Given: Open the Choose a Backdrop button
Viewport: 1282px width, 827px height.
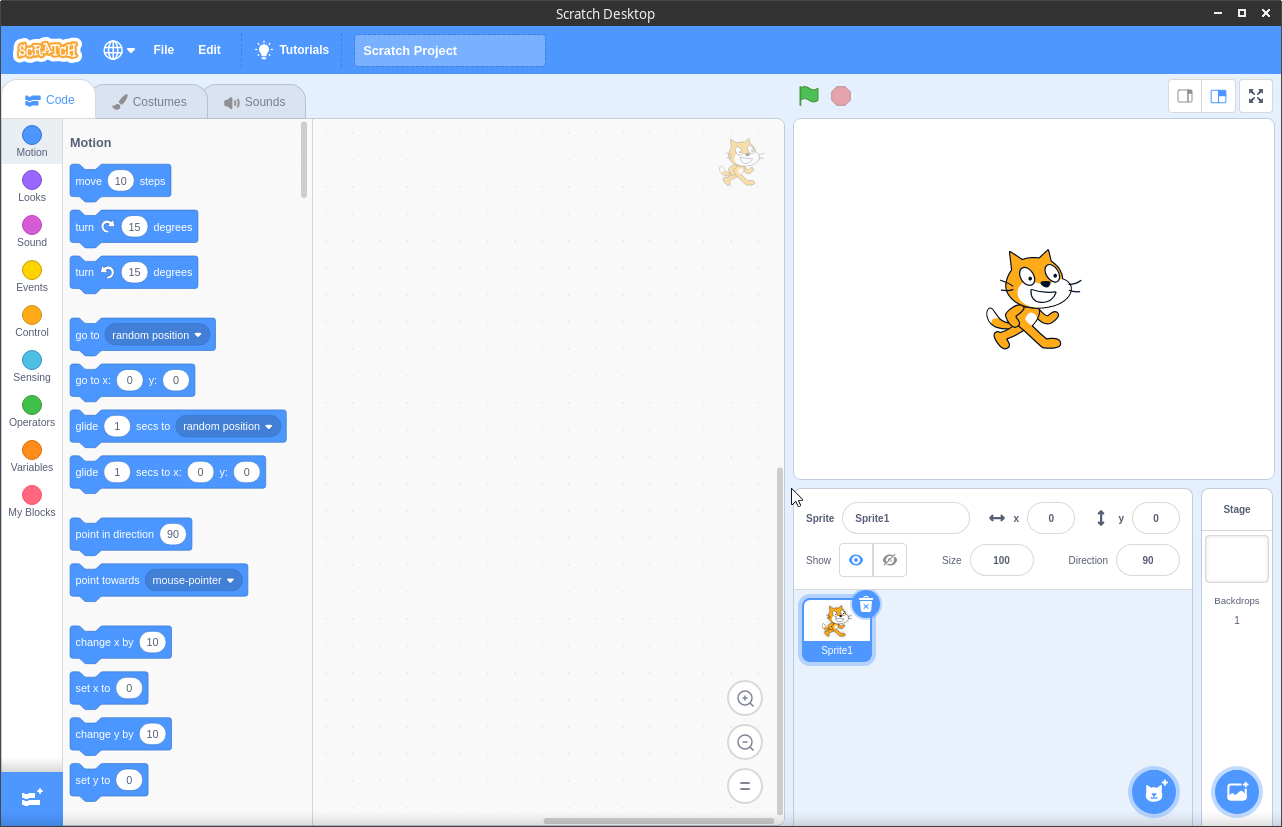Looking at the screenshot, I should click(1237, 791).
